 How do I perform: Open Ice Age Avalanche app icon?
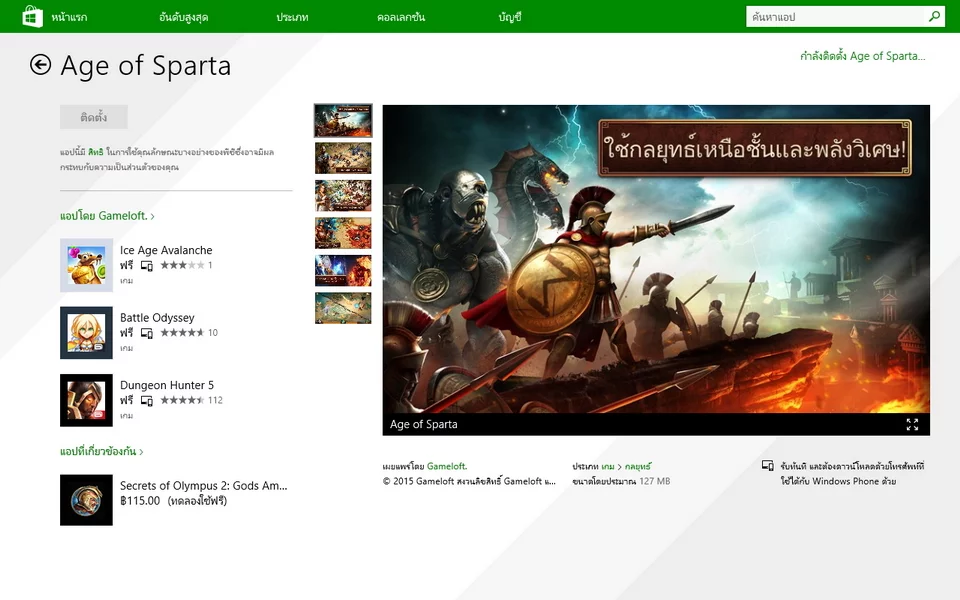pos(86,265)
